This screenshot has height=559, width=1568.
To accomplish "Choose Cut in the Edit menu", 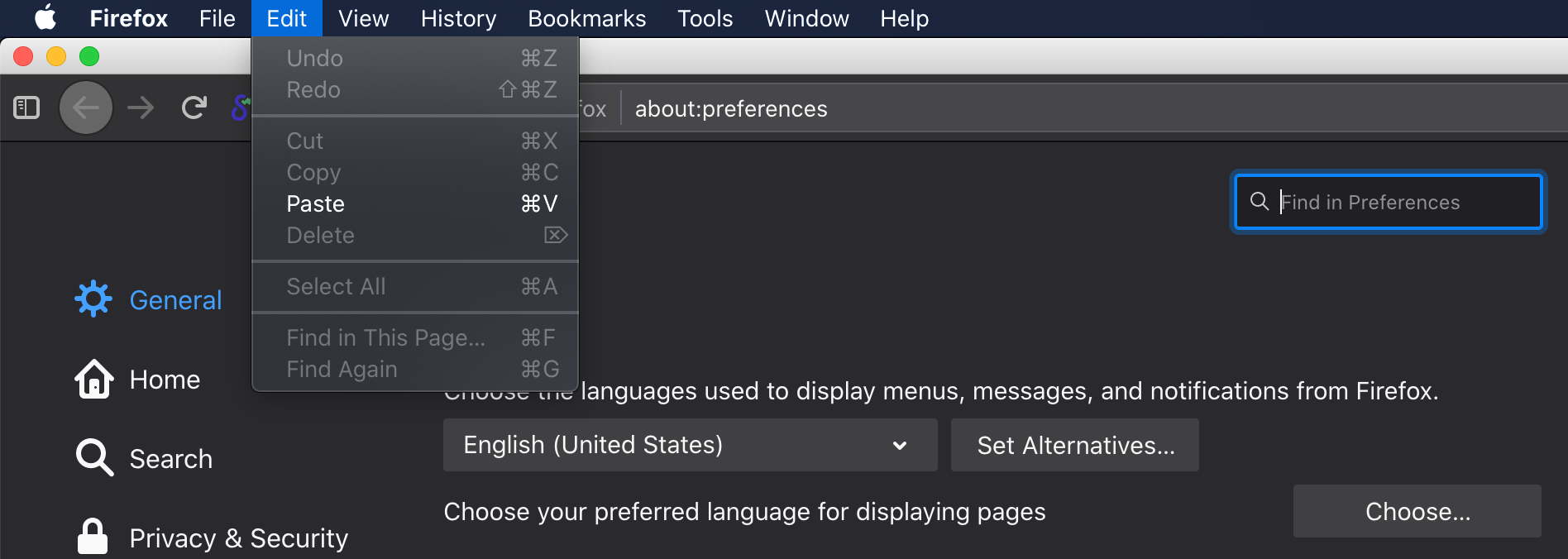I will click(415, 141).
